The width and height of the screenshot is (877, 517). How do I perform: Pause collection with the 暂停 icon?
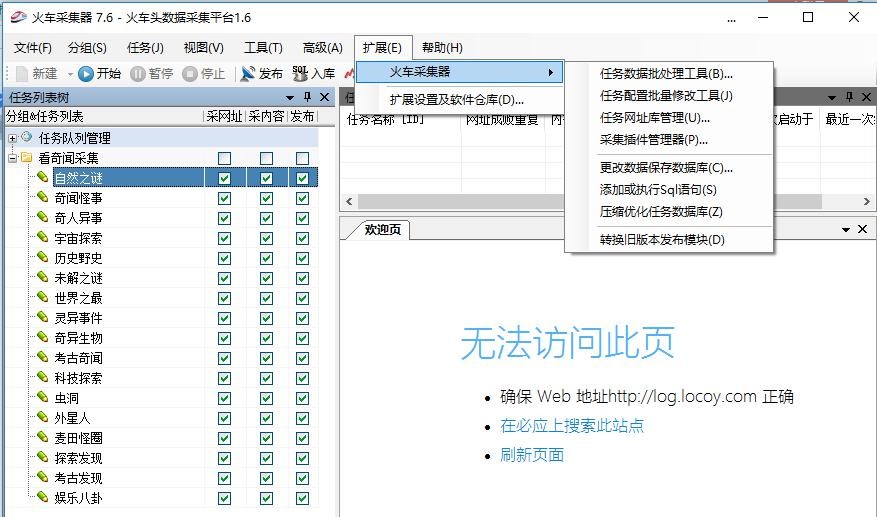tap(138, 74)
